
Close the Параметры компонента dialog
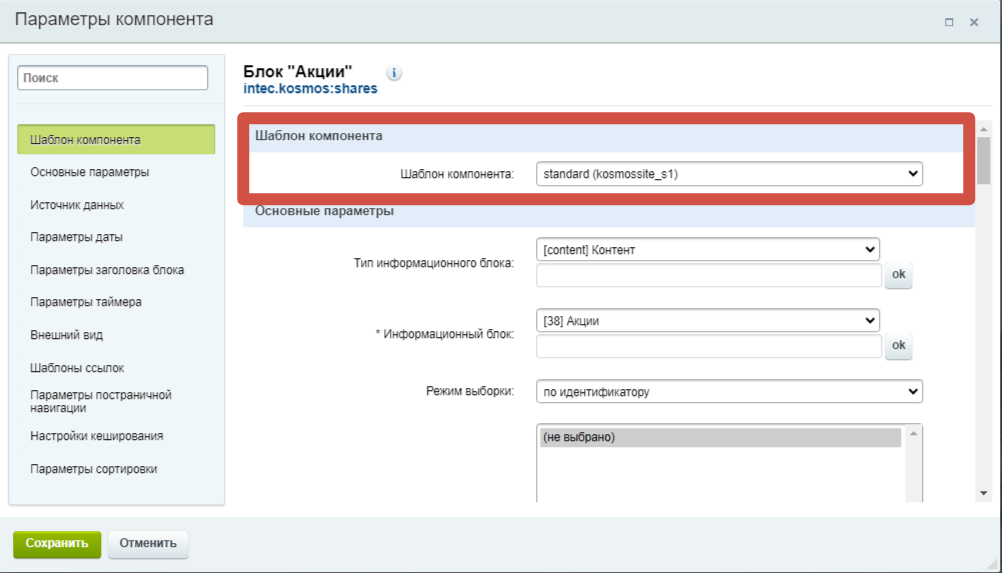[974, 22]
